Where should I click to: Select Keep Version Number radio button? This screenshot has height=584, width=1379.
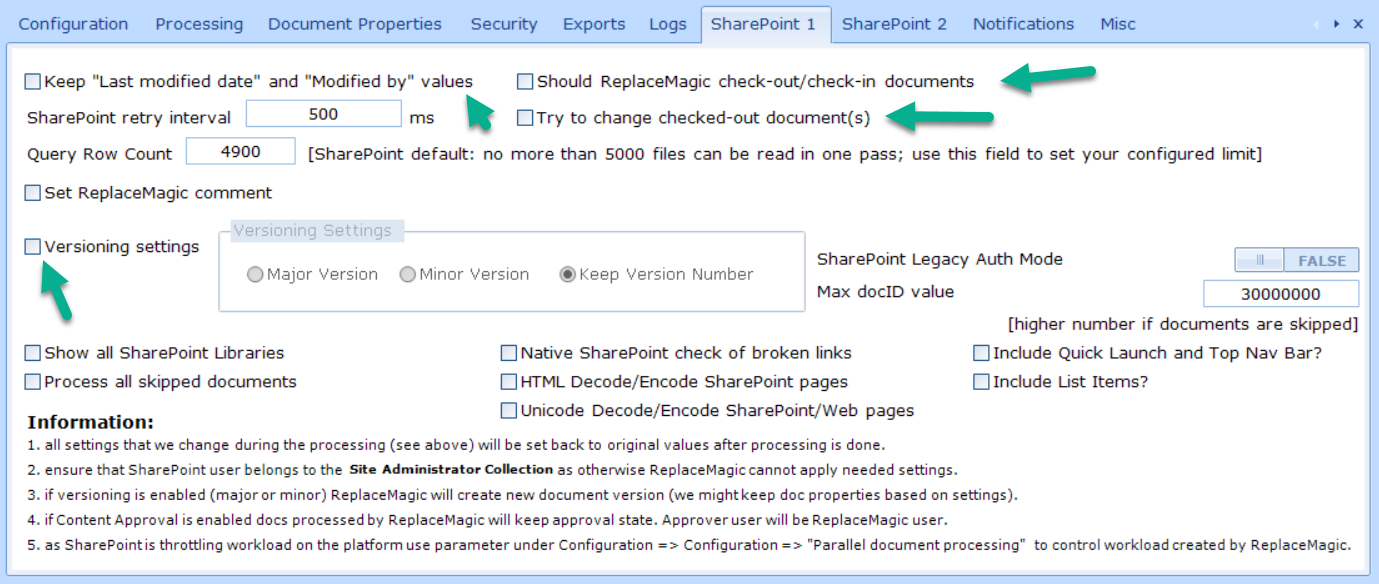pos(568,275)
